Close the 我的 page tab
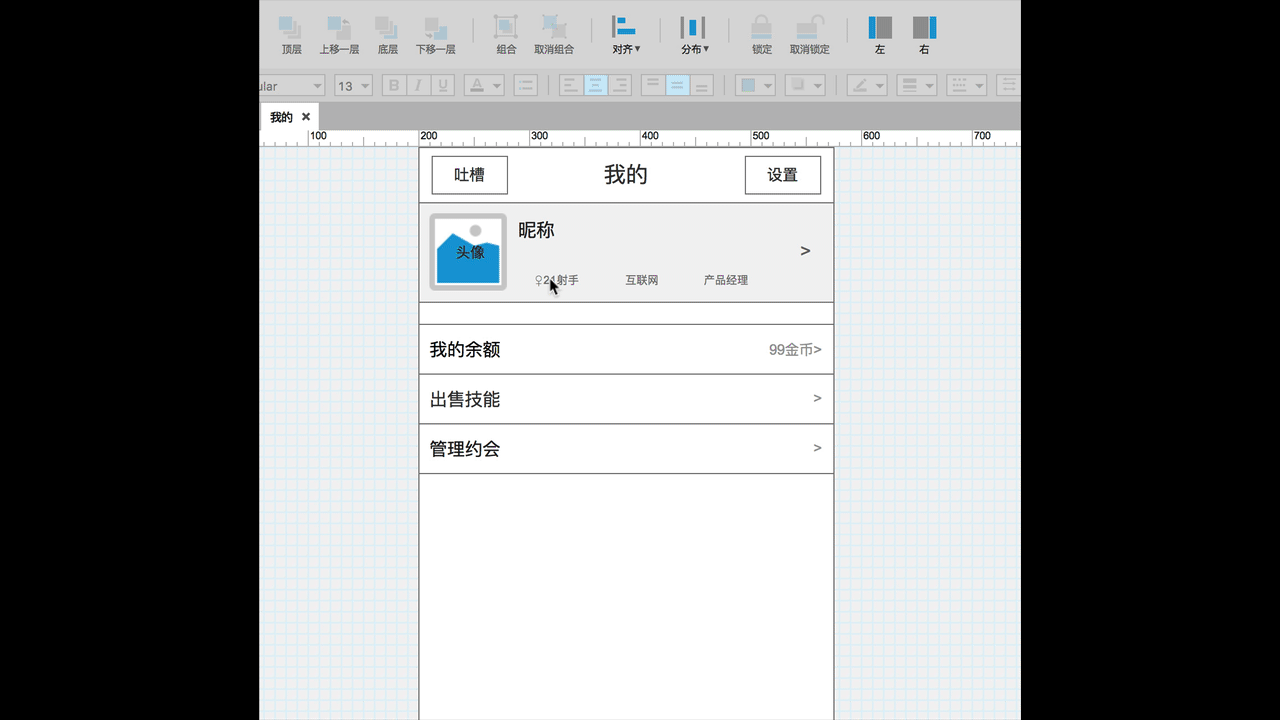1280x720 pixels. point(306,117)
